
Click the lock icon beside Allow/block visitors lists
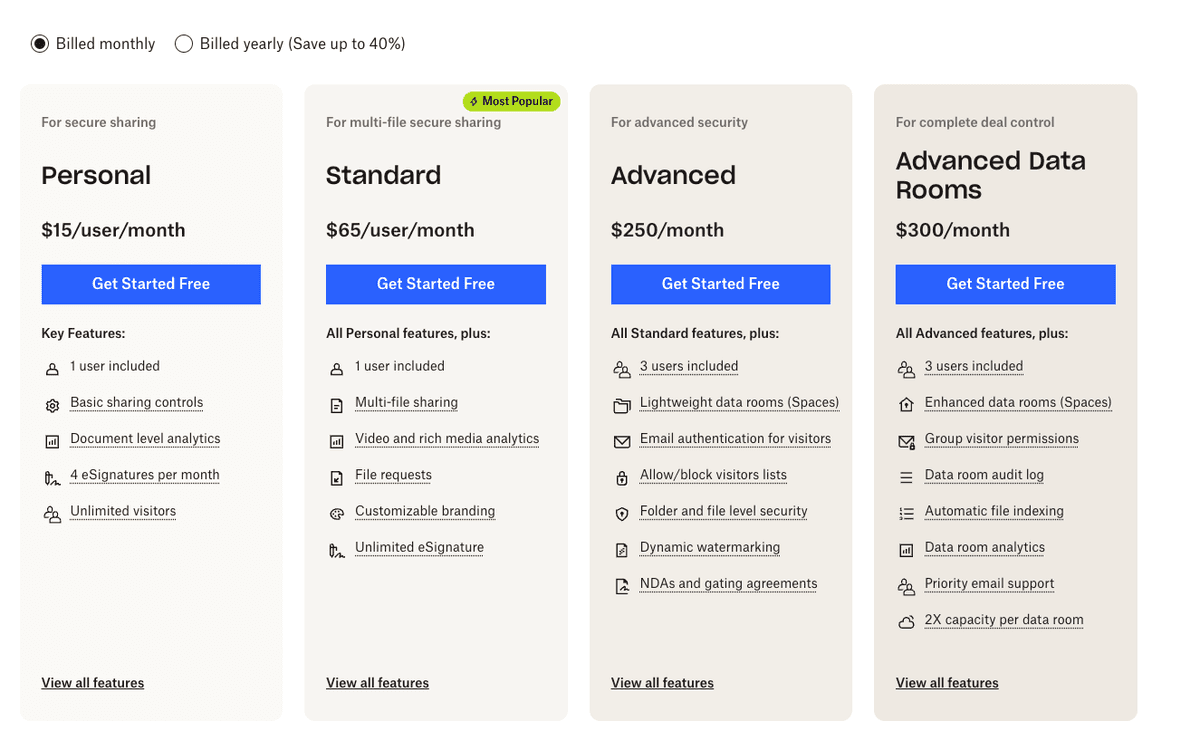[622, 476]
